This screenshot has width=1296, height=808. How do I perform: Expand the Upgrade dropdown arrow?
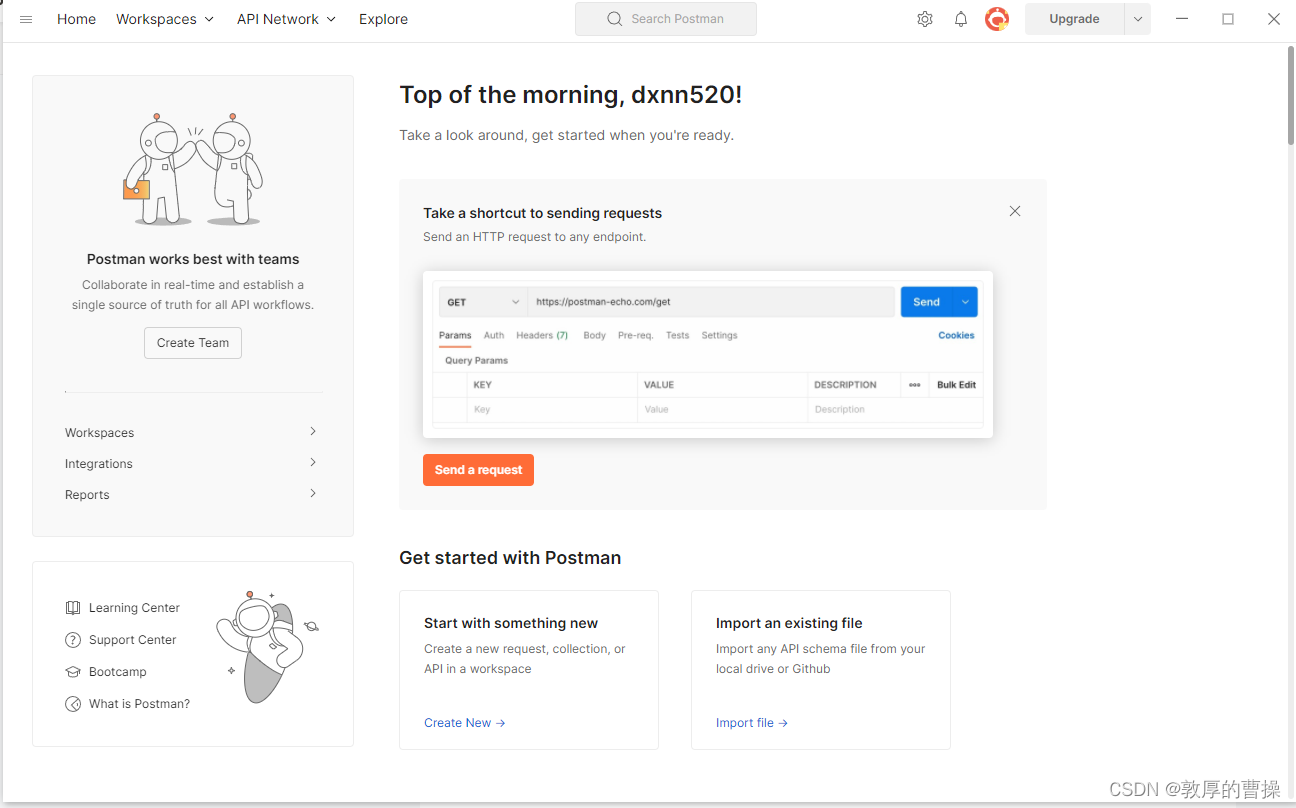click(1138, 19)
